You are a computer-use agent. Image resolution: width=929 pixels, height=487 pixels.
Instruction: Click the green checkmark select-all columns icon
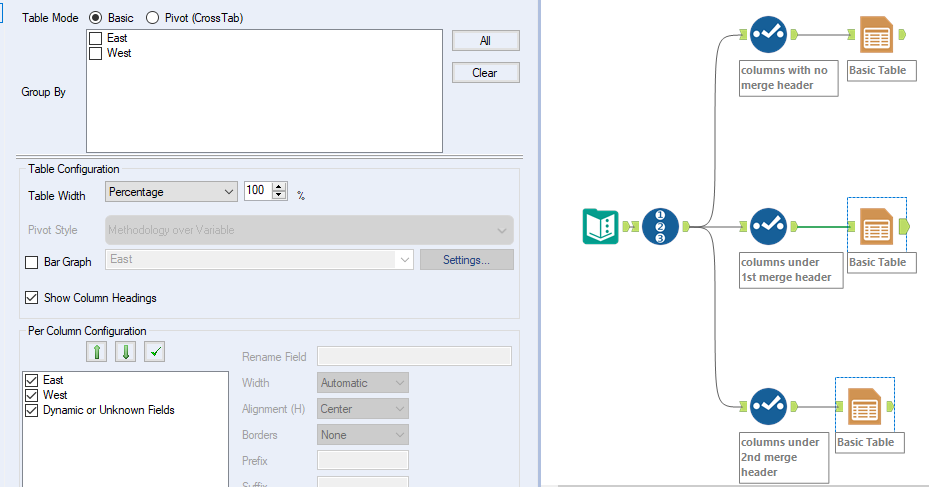pos(155,352)
